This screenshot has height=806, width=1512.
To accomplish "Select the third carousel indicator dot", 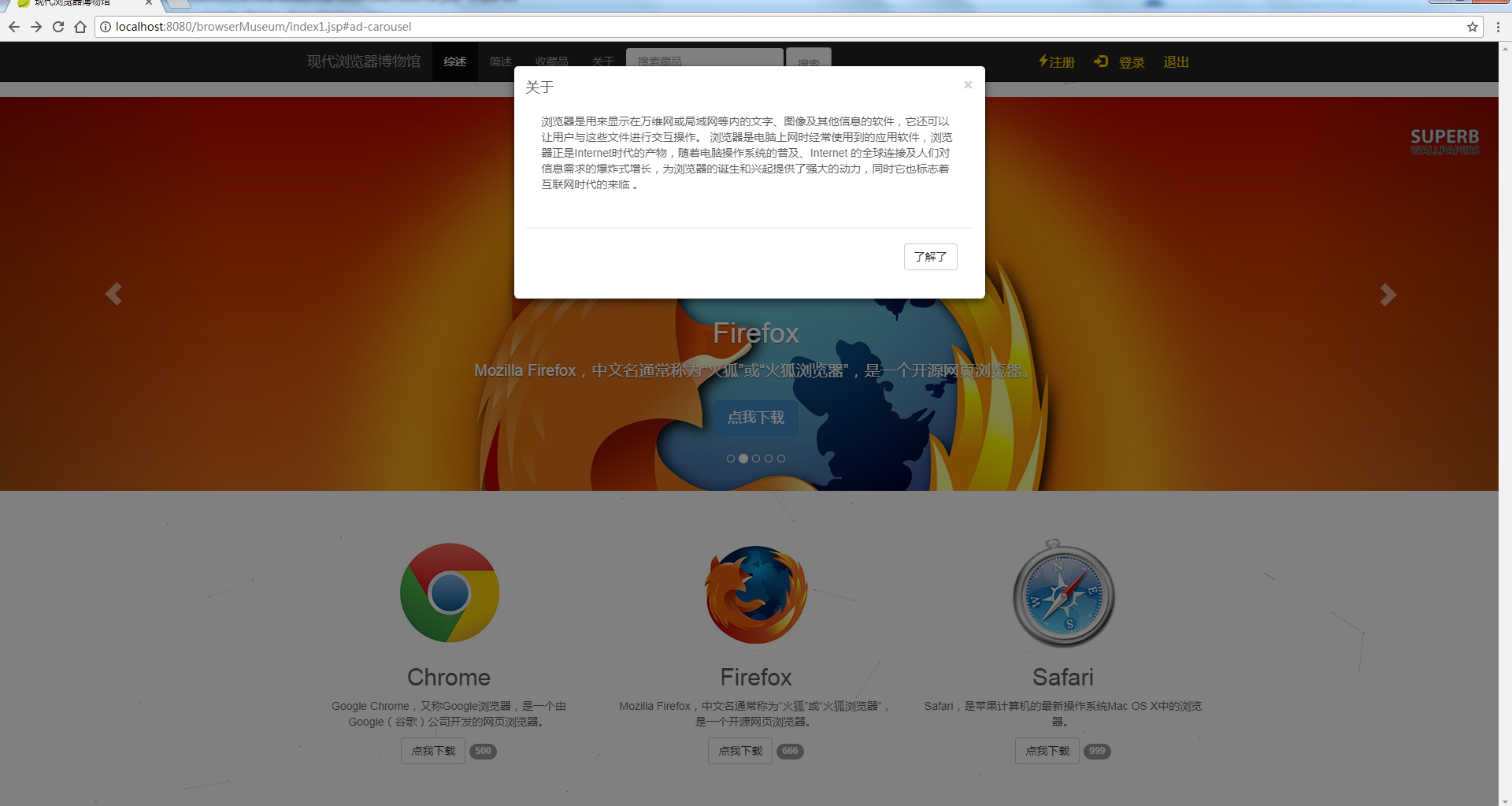I will 756,459.
